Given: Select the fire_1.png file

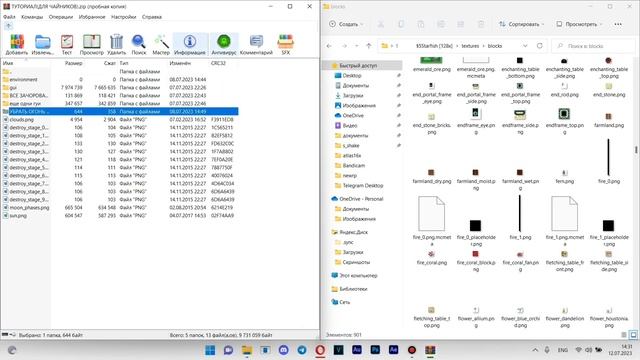Looking at the screenshot, I should pyautogui.click(x=520, y=217).
